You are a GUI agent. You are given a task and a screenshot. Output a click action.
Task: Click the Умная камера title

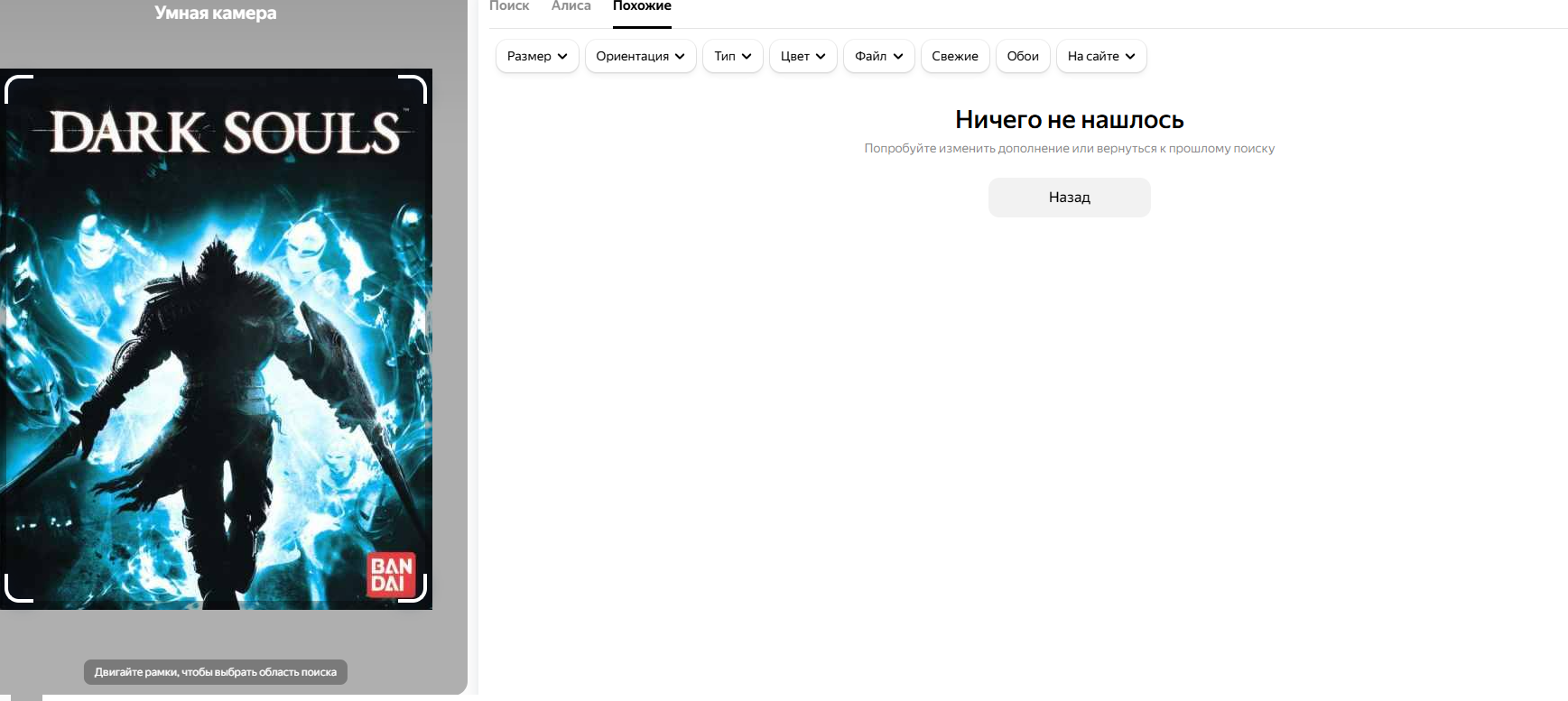216,13
